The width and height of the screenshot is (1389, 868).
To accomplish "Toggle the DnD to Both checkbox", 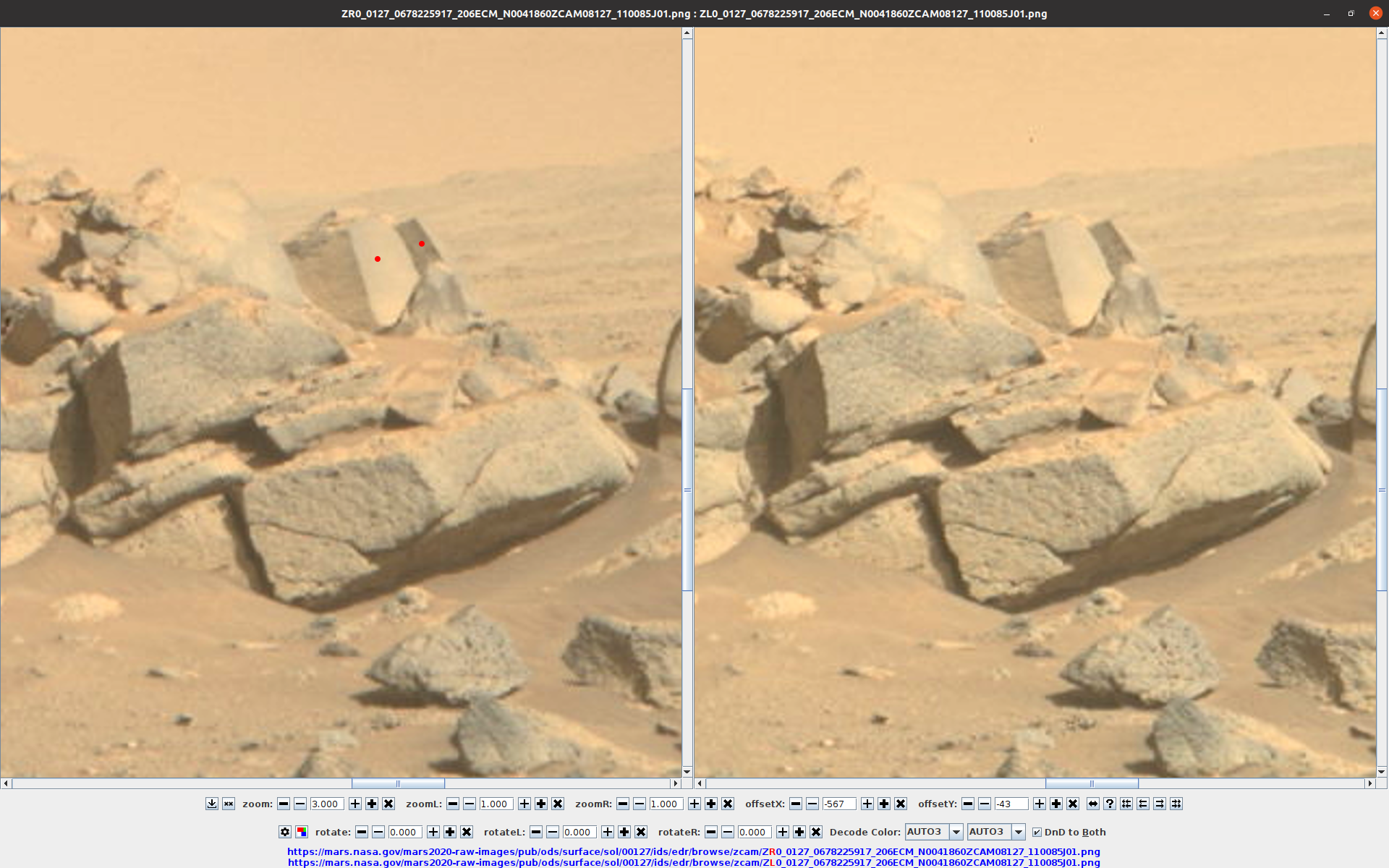I will (1037, 832).
